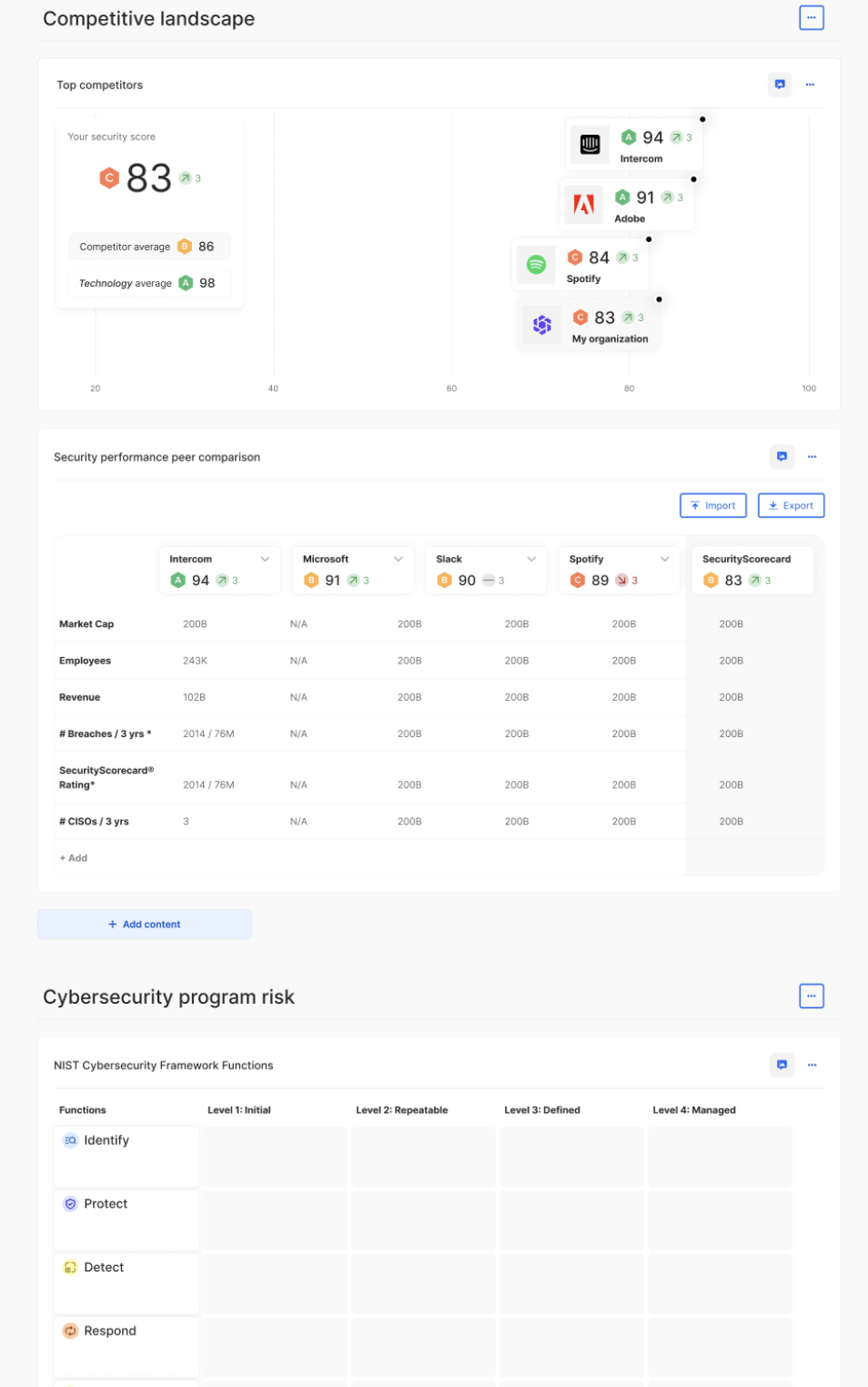
Task: Click the Protect function card
Action: [126, 1220]
